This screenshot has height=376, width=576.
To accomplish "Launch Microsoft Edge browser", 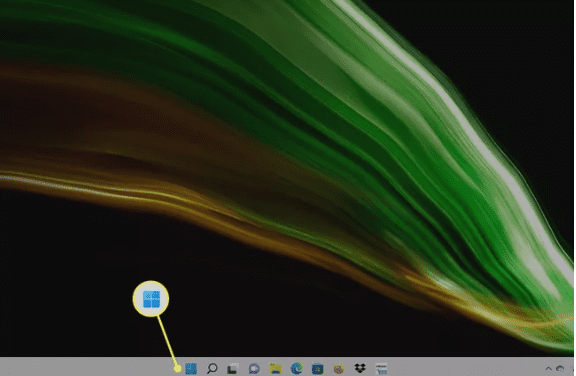I will (x=296, y=368).
